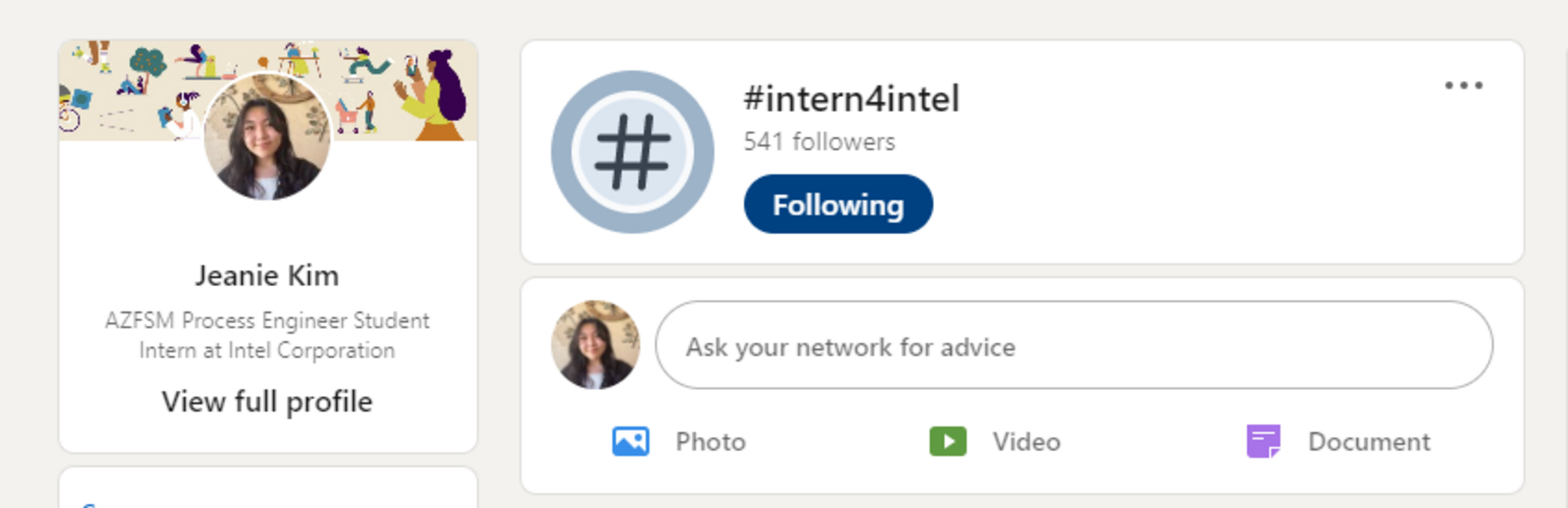Click the green Video play icon
This screenshot has width=1568, height=508.
(x=948, y=441)
